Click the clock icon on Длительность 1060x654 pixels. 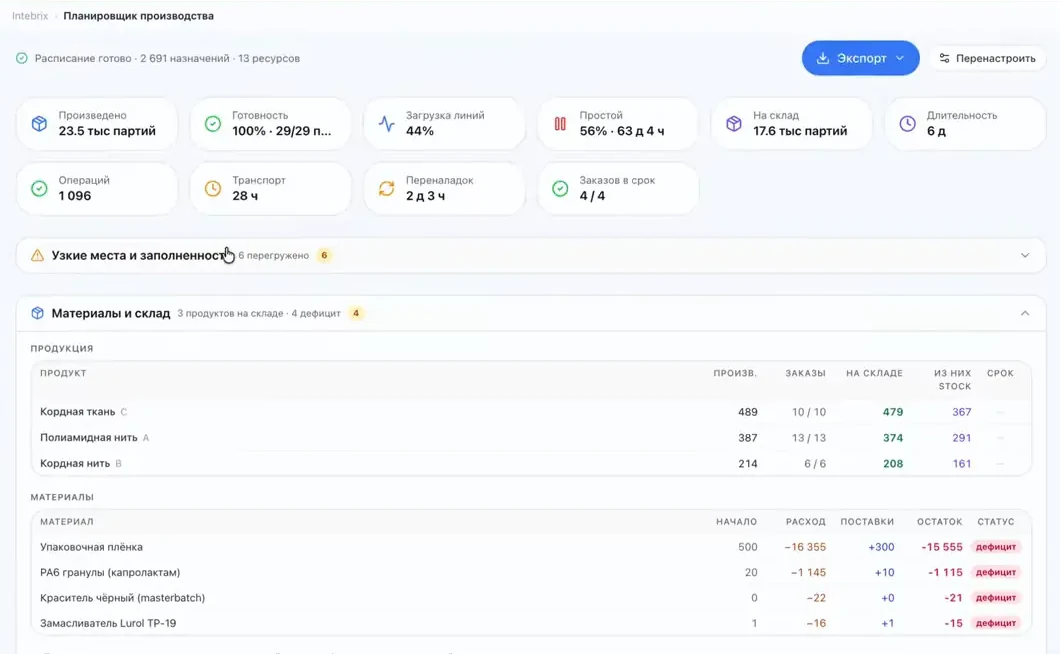point(908,123)
